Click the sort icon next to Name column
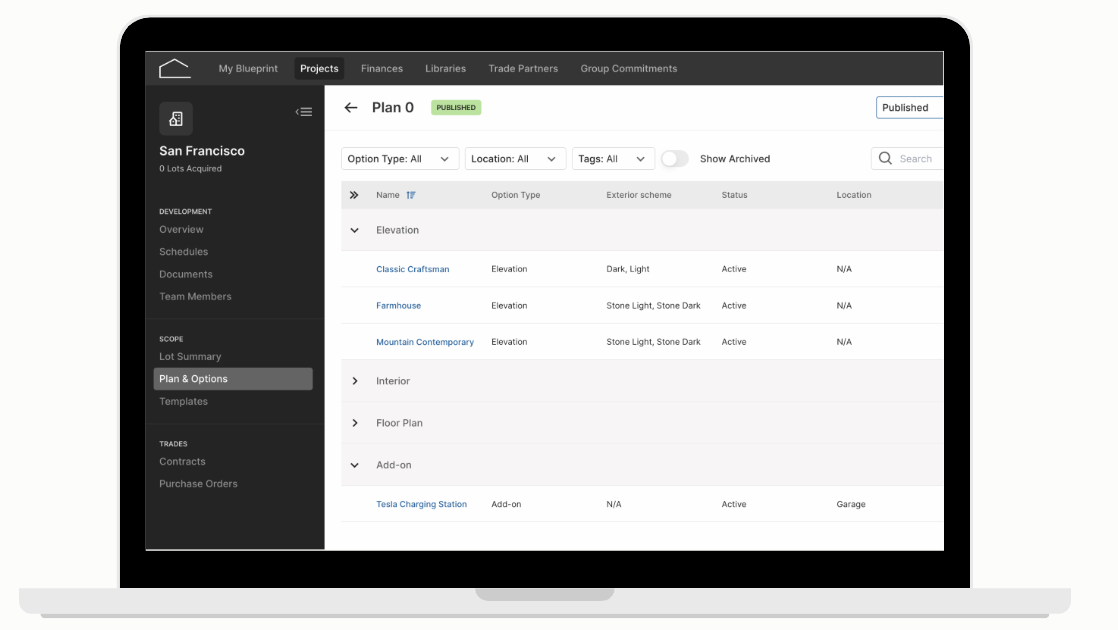1118x630 pixels. [x=411, y=195]
